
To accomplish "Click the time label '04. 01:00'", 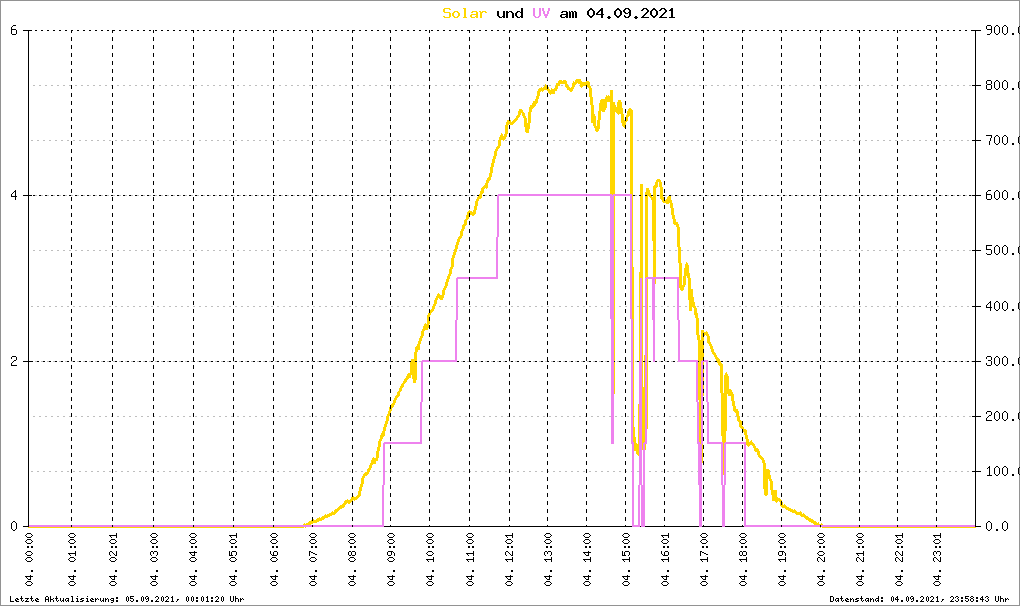I will tap(72, 560).
